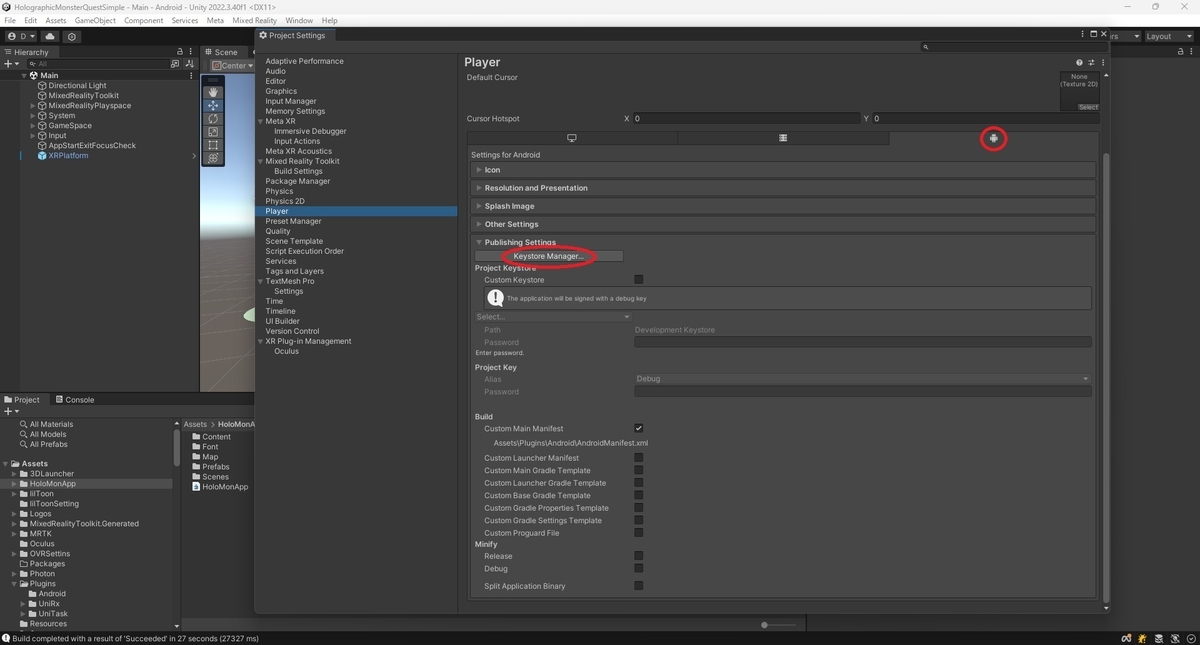The width and height of the screenshot is (1200, 645).
Task: Open the Project Key Alias dropdown
Action: tap(862, 378)
